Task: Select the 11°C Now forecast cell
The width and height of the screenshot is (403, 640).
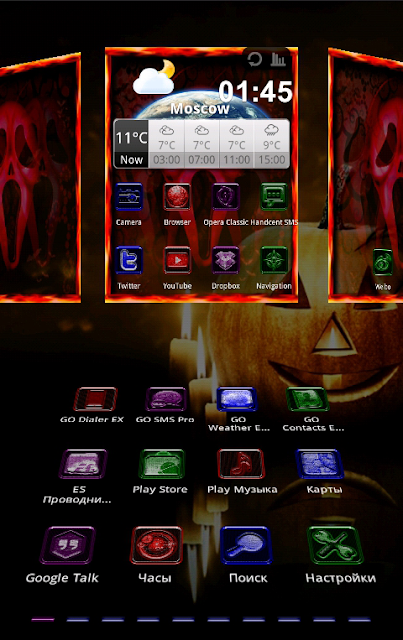Action: (x=131, y=144)
